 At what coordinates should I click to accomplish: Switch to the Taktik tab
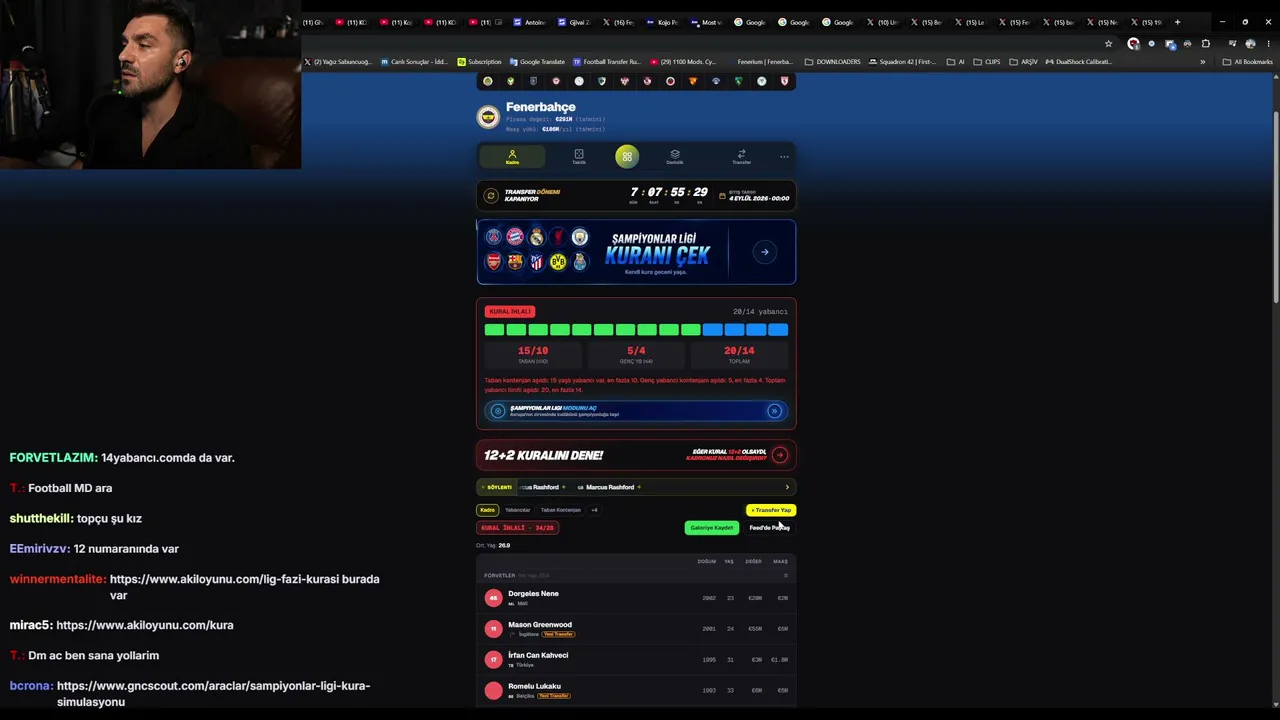pos(578,156)
